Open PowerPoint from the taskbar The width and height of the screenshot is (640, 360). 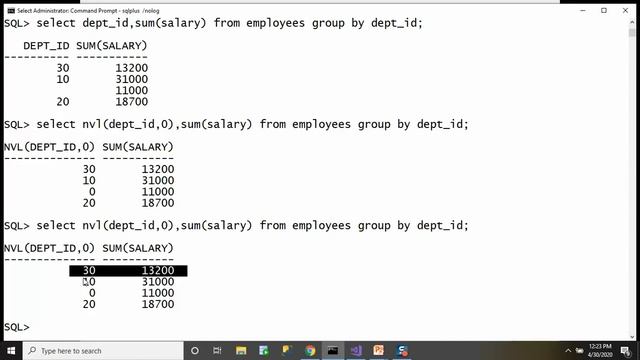pyautogui.click(x=378, y=351)
